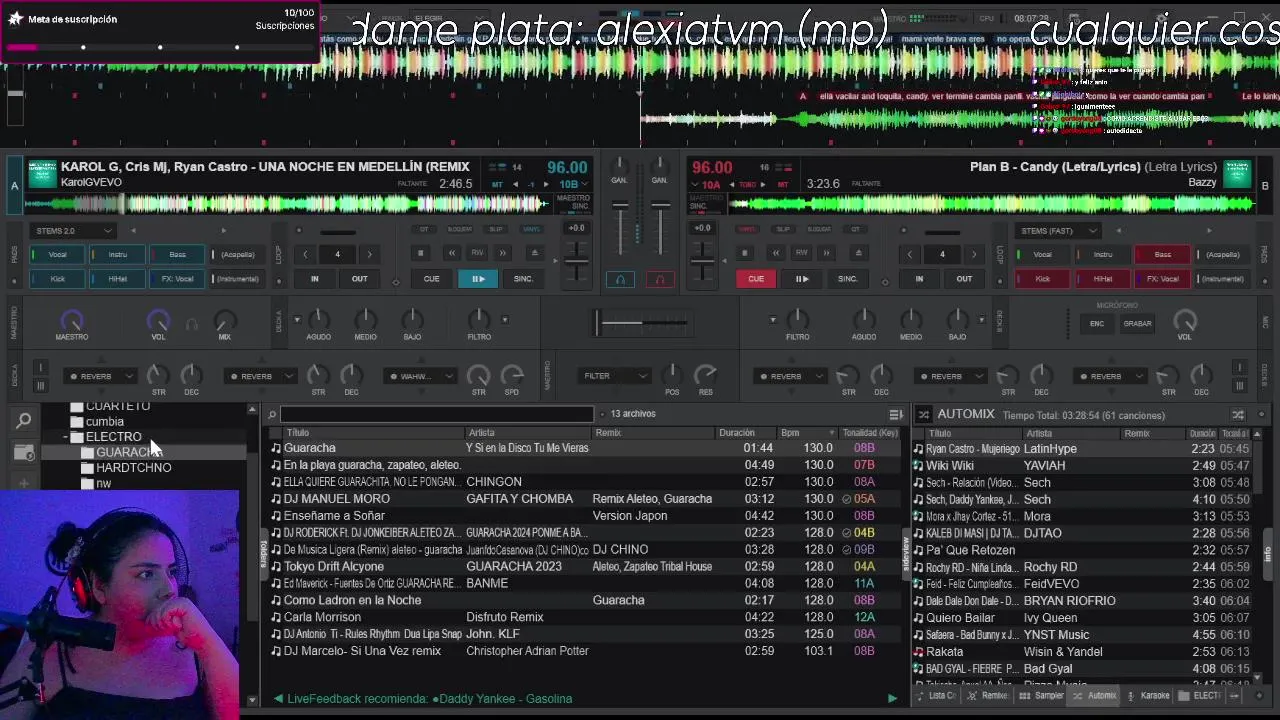Play or pause deck B

[x=801, y=279]
